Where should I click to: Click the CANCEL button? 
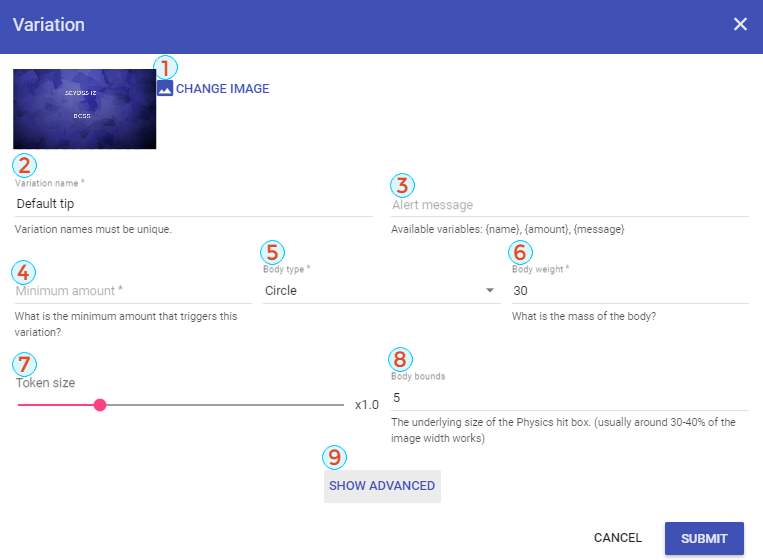(x=618, y=538)
